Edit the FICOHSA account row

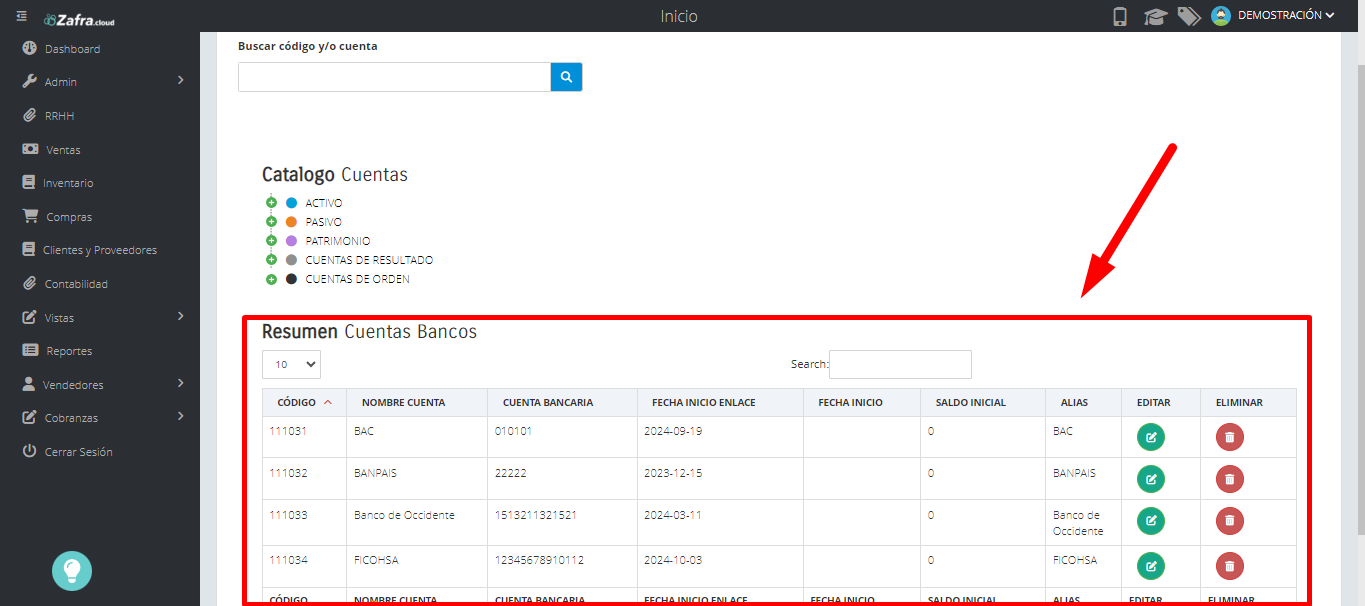pyautogui.click(x=1151, y=566)
